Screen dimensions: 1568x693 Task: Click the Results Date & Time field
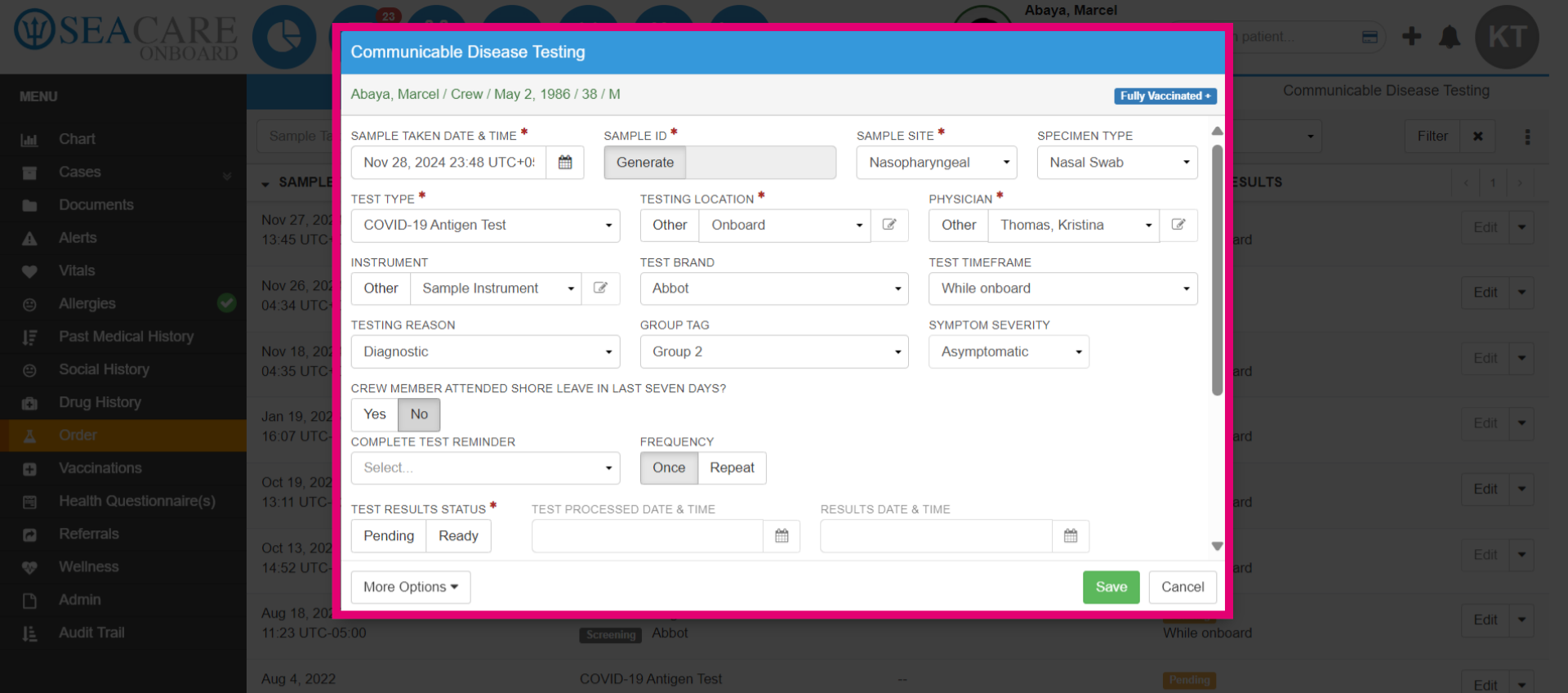937,536
